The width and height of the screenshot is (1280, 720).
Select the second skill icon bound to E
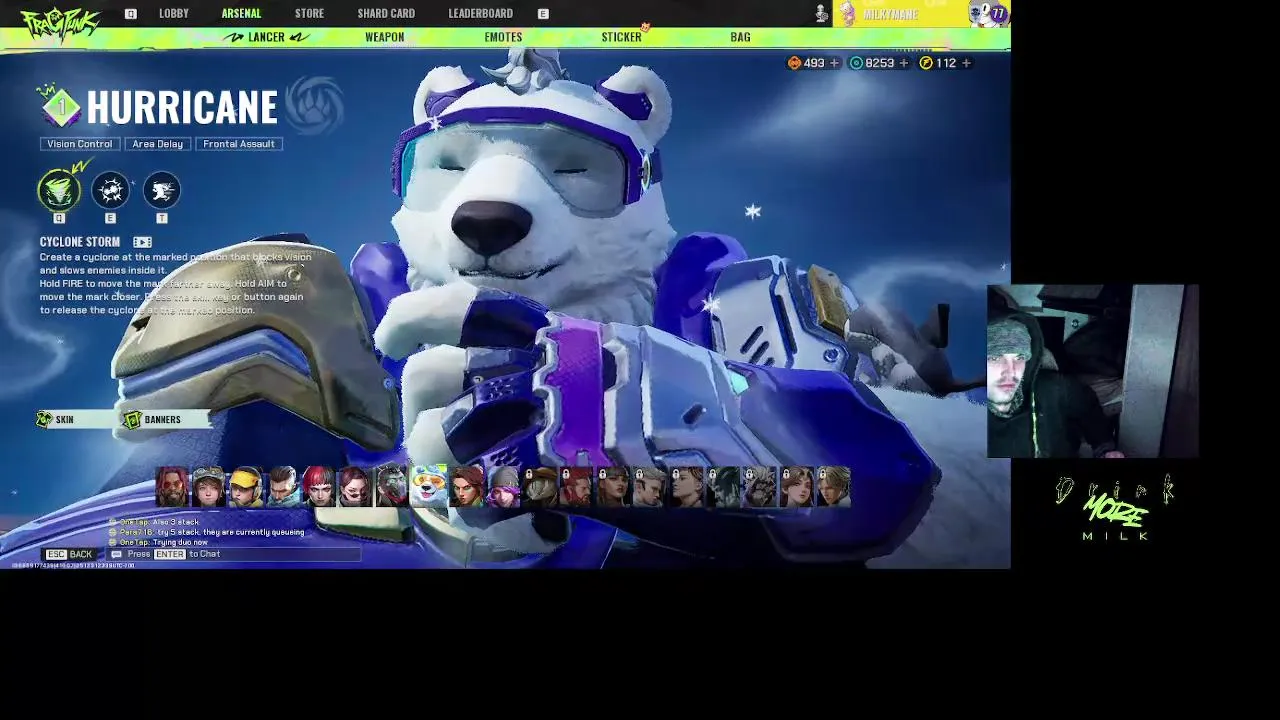(x=110, y=190)
